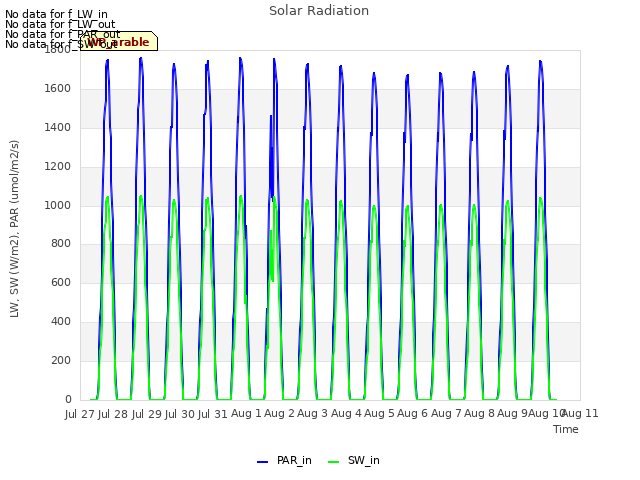Click the 'No data for f_PAR_out' message
Viewport: 640px width, 480px height.
tap(62, 34)
